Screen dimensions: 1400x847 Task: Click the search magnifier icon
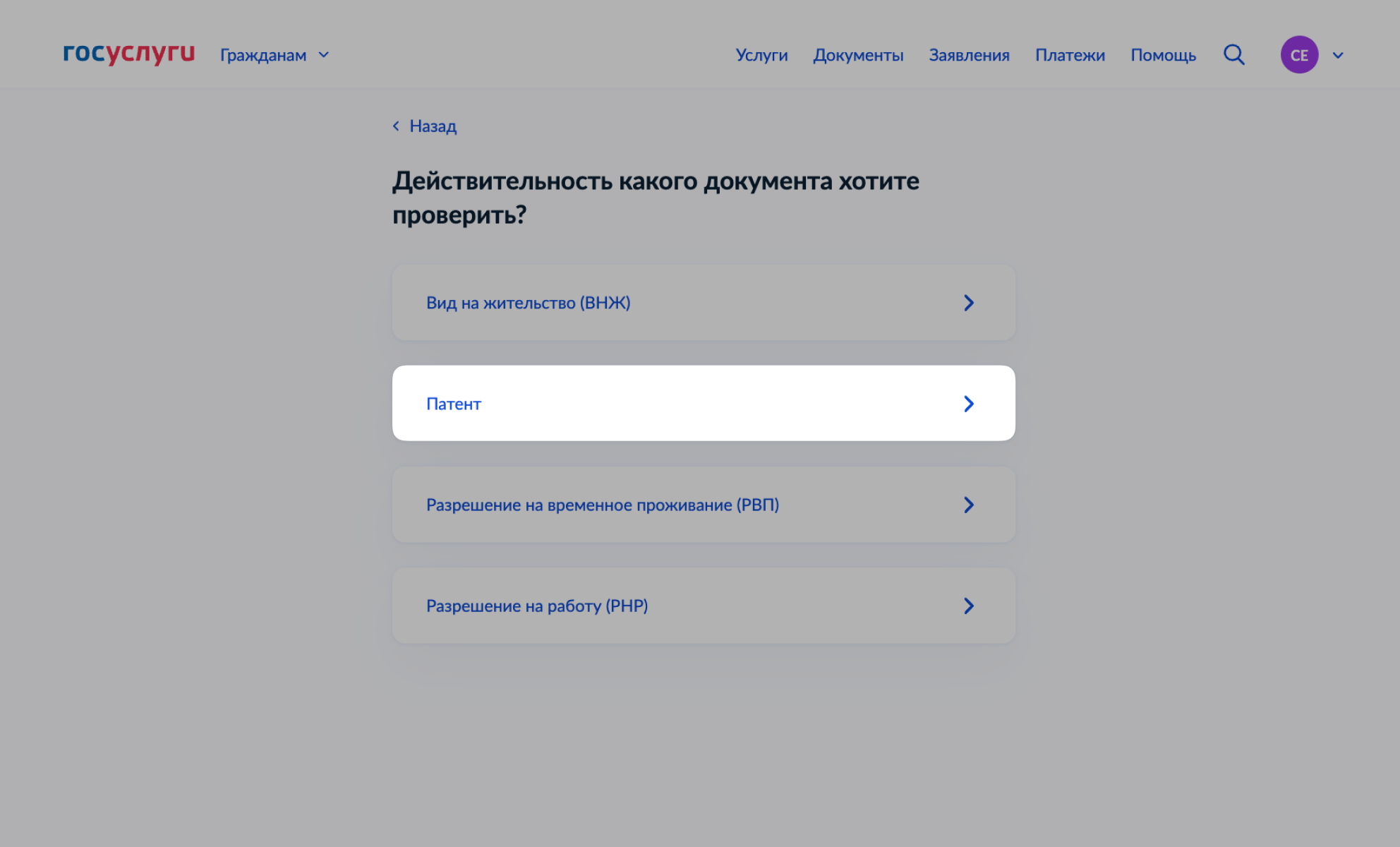[x=1233, y=54]
